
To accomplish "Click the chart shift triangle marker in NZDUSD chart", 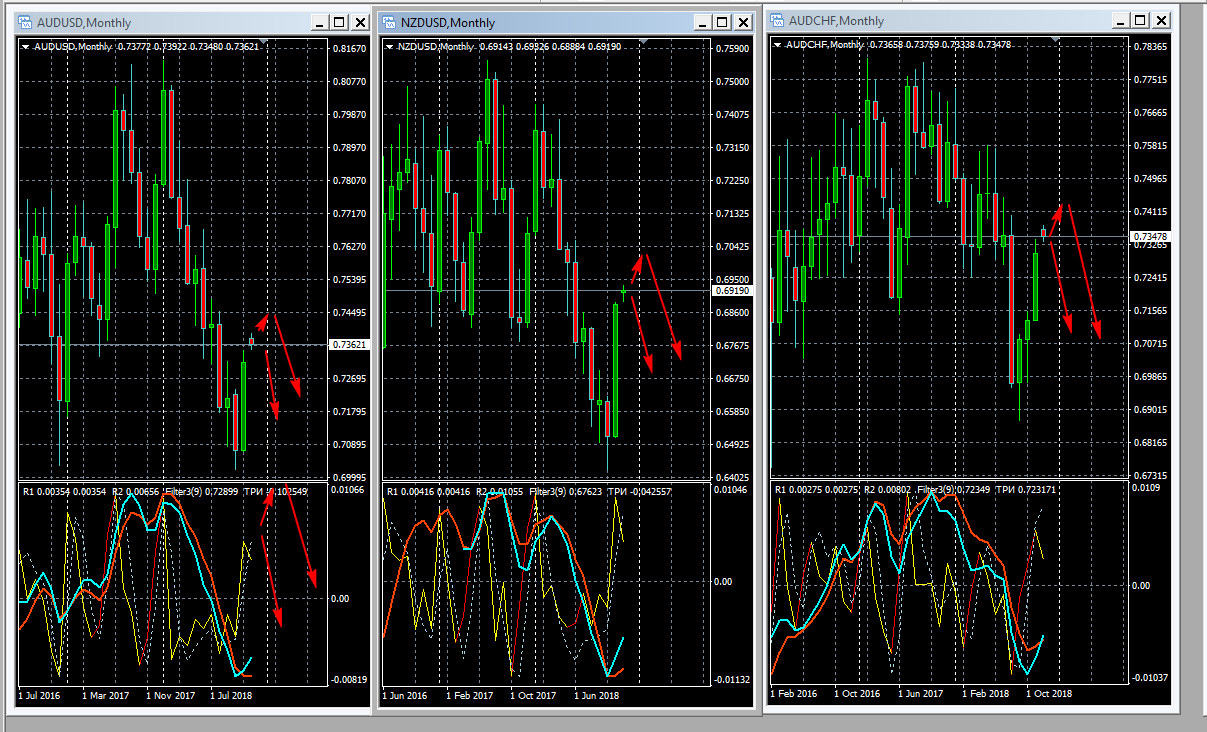I will click(x=644, y=41).
